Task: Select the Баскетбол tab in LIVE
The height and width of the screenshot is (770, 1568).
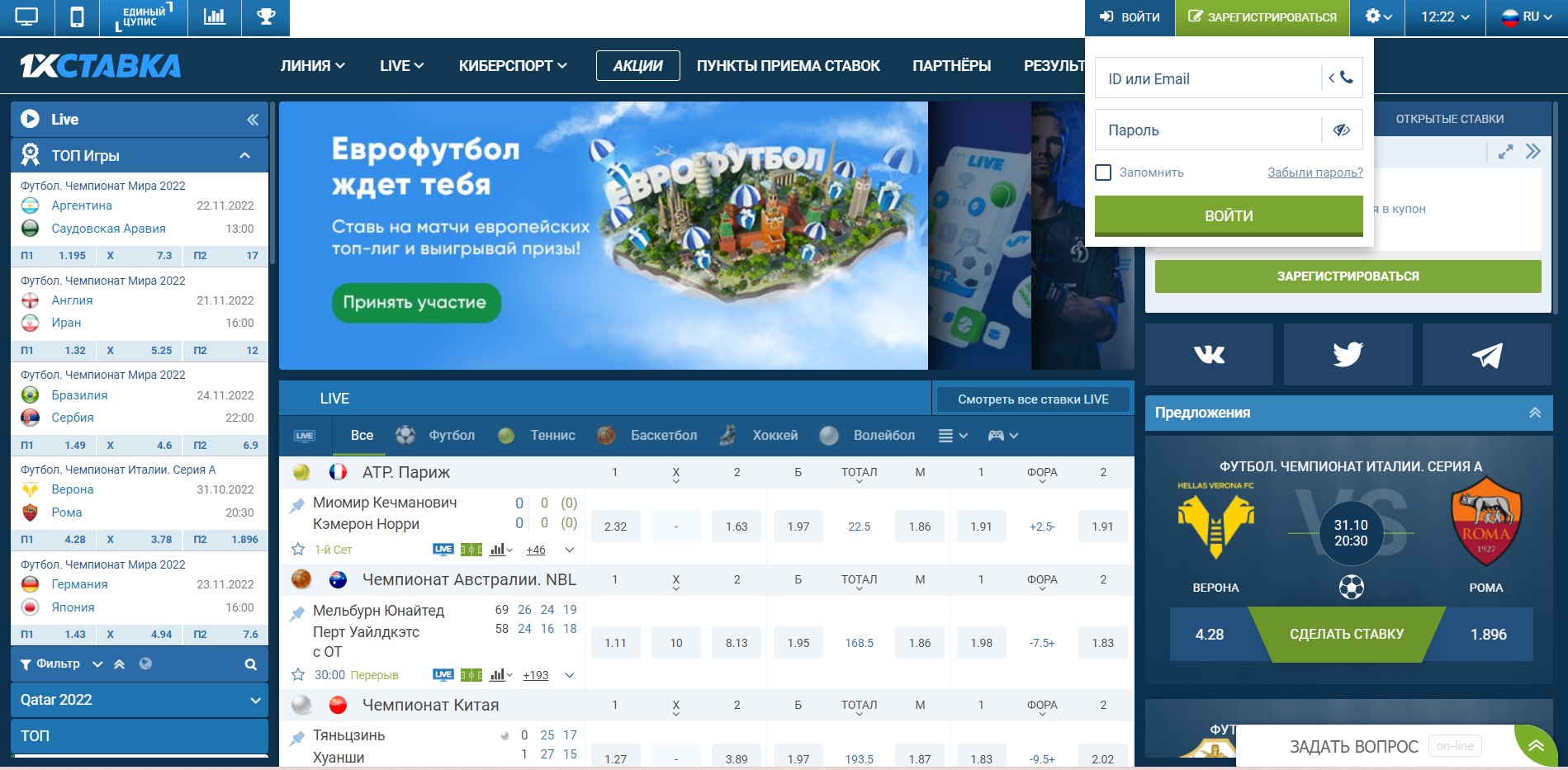Action: [647, 436]
